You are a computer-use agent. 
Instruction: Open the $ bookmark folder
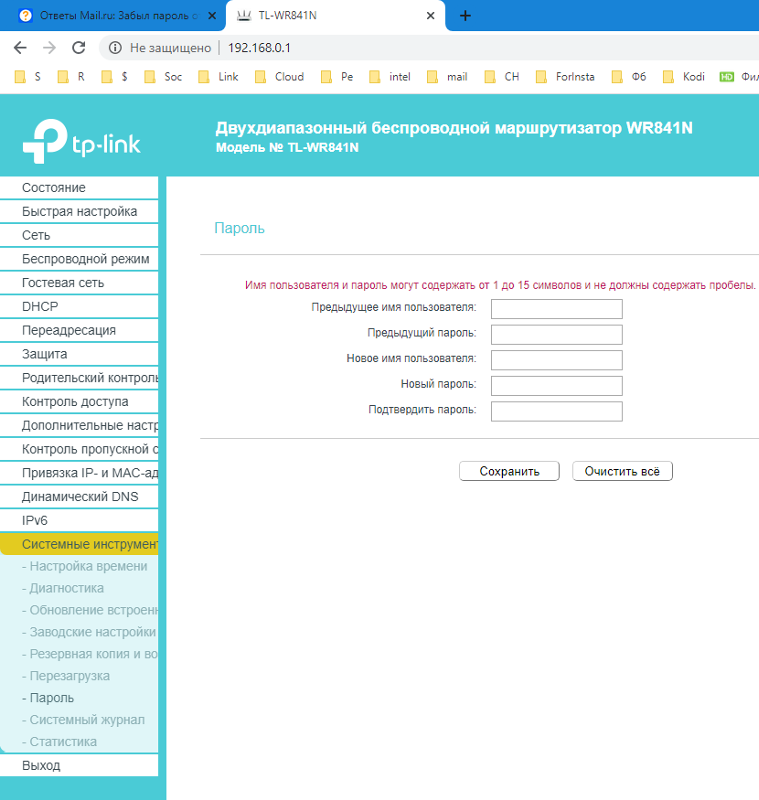(x=114, y=77)
